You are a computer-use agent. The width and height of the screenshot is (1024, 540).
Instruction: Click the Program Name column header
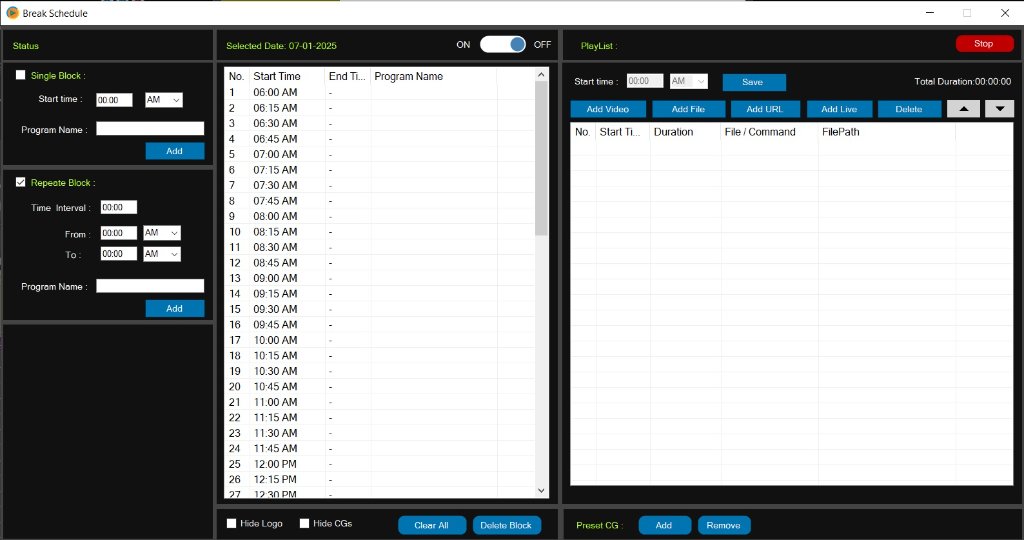tap(434, 76)
